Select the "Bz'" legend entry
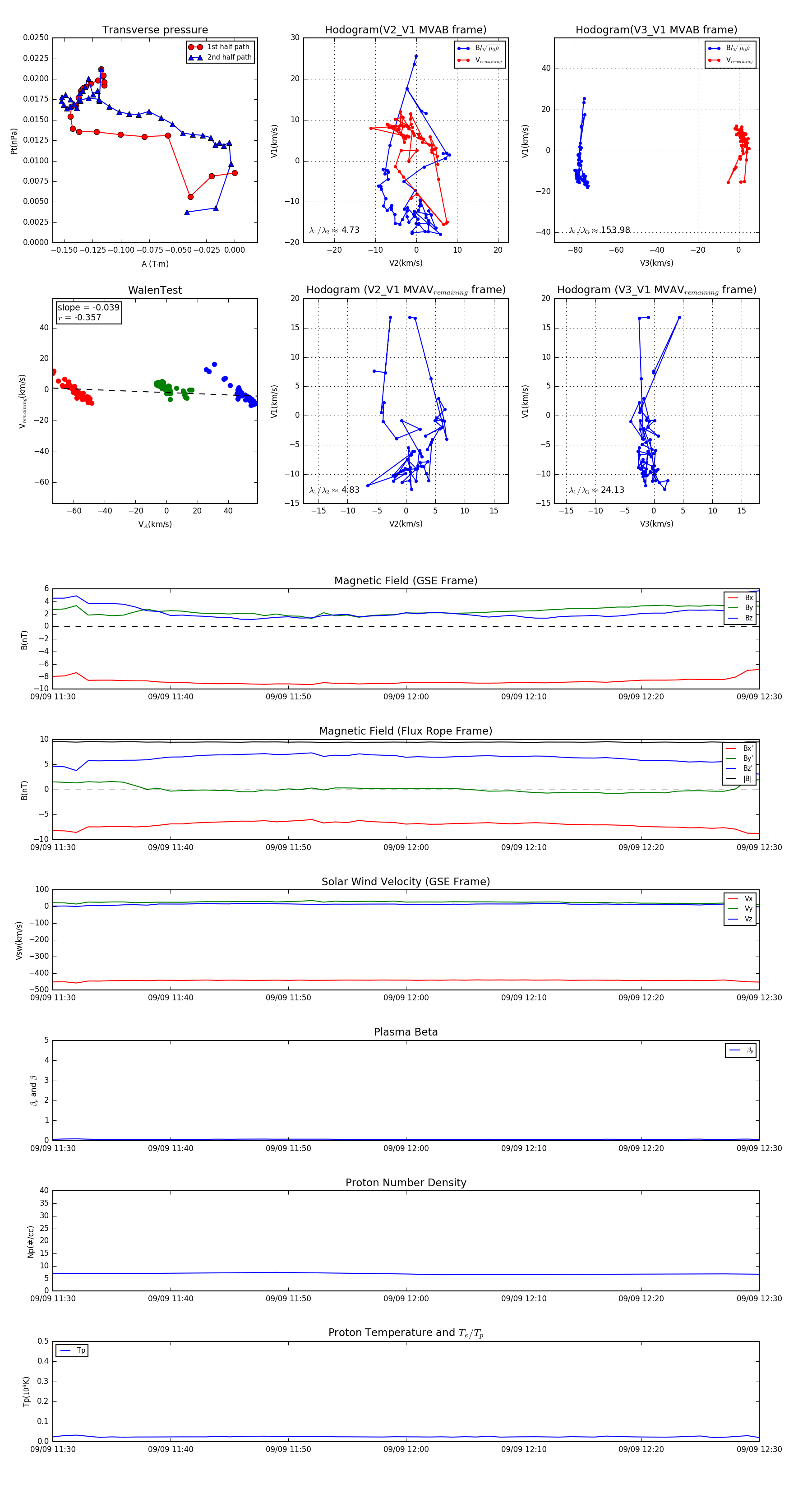Image resolution: width=812 pixels, height=1489 pixels. [740, 768]
